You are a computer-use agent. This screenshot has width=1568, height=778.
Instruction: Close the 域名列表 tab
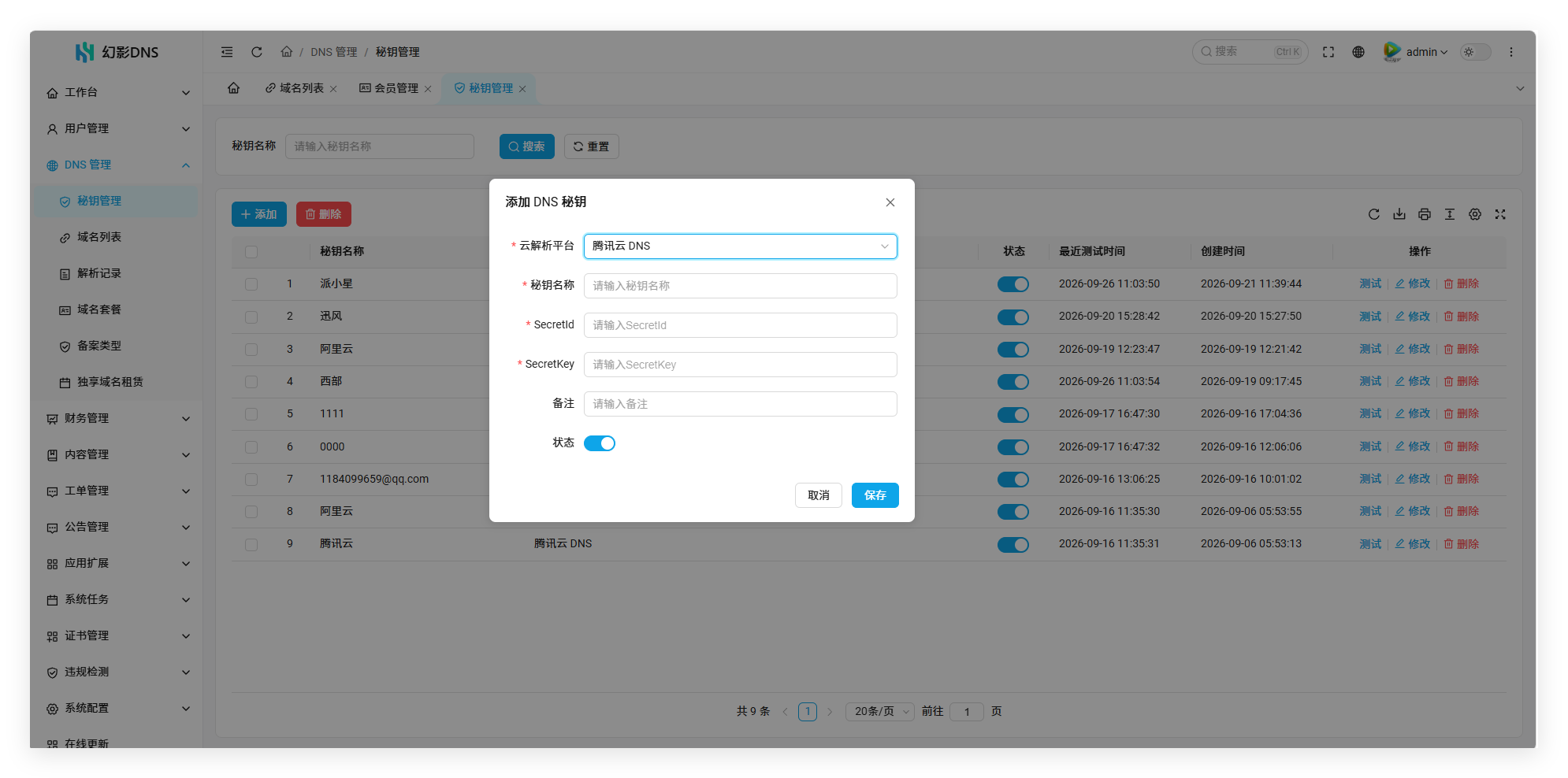pos(333,89)
